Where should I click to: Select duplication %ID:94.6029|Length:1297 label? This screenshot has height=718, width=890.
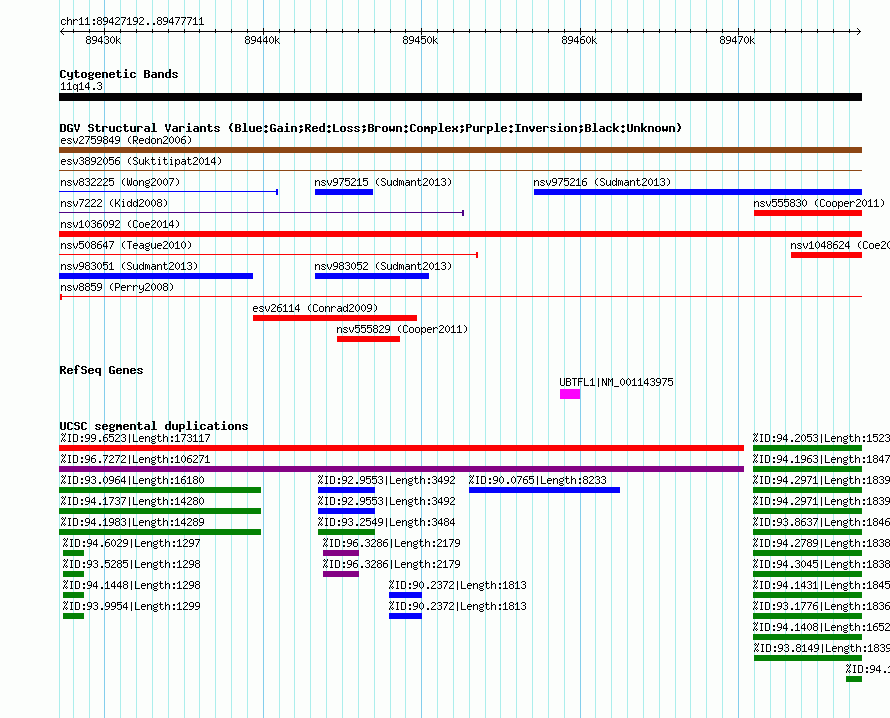[132, 543]
